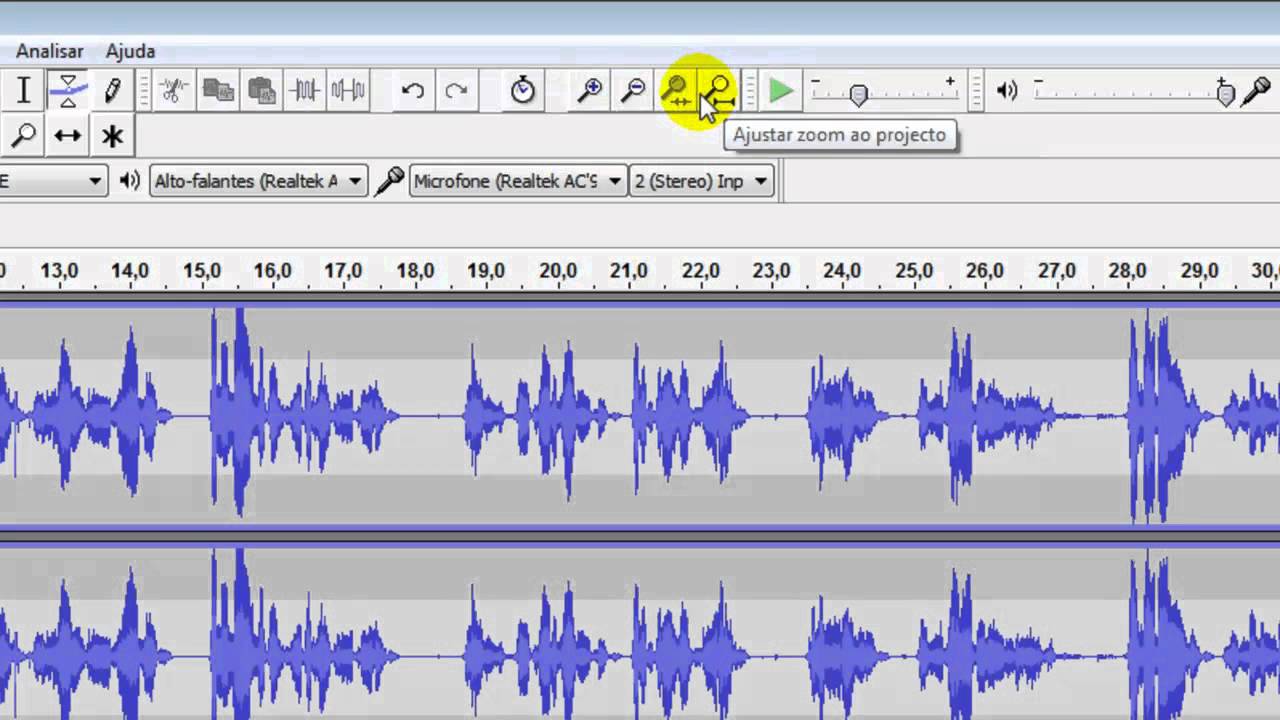Click microphone icon beside Microfone dropdown
This screenshot has width=1280, height=720.
389,181
